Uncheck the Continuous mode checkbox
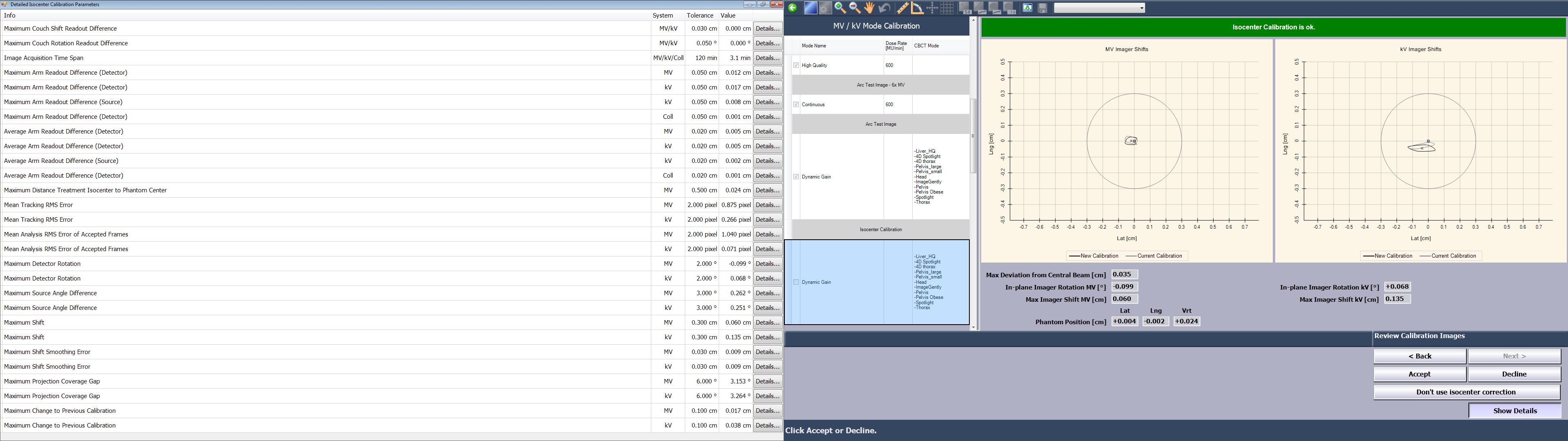Viewport: 1568px width, 441px height. (x=797, y=104)
